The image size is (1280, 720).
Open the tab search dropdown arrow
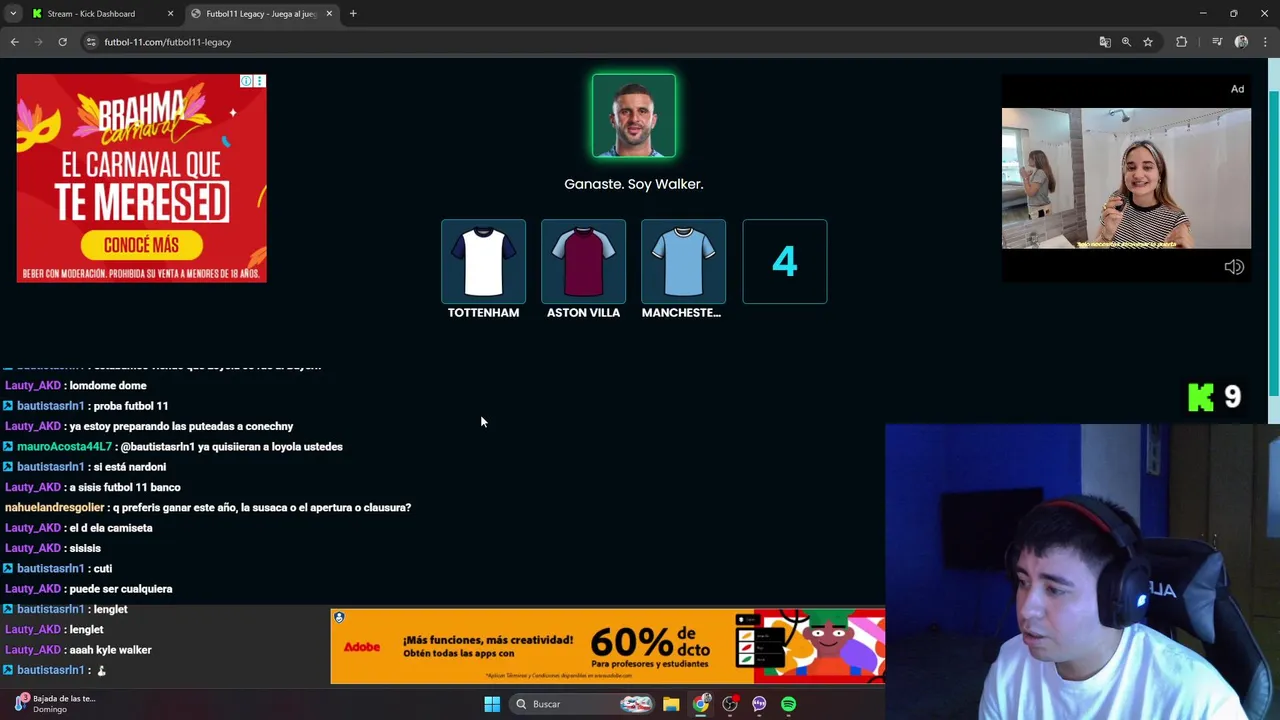[x=13, y=14]
